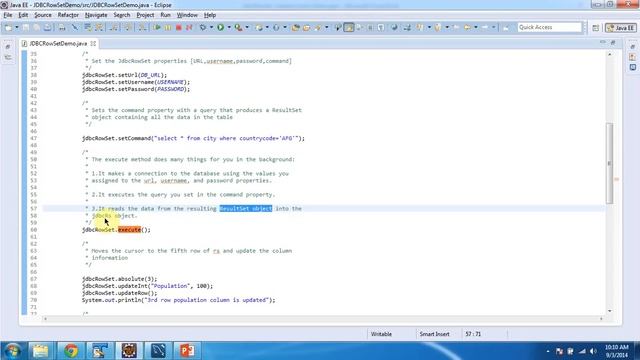Minimize the editor area

pyautogui.click(x=603, y=42)
